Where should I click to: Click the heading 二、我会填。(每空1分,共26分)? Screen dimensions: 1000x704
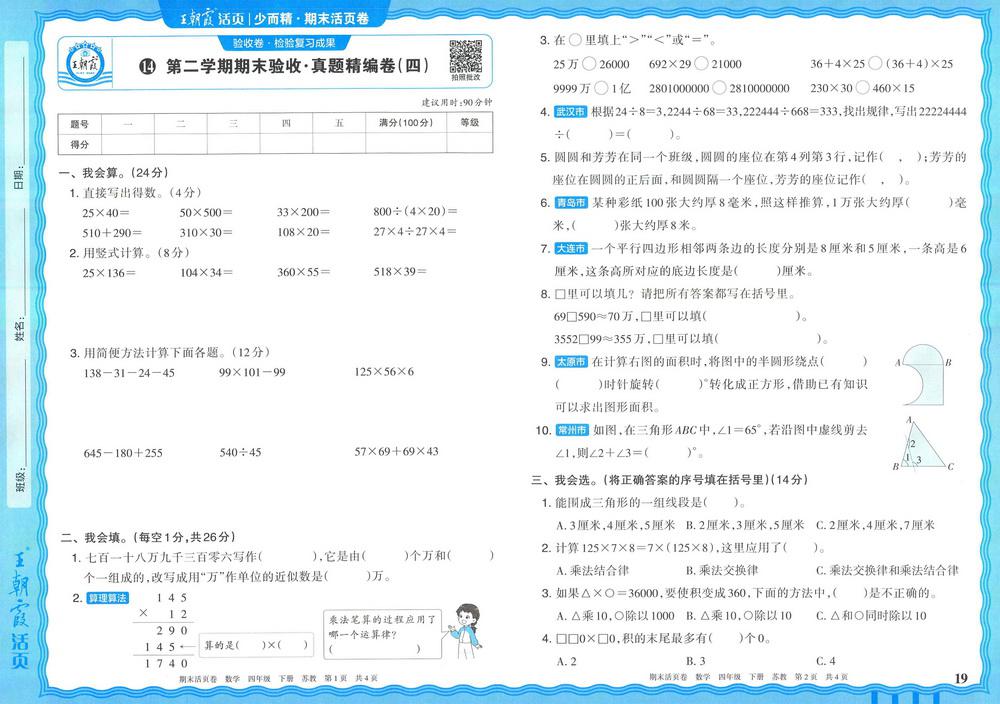[148, 537]
